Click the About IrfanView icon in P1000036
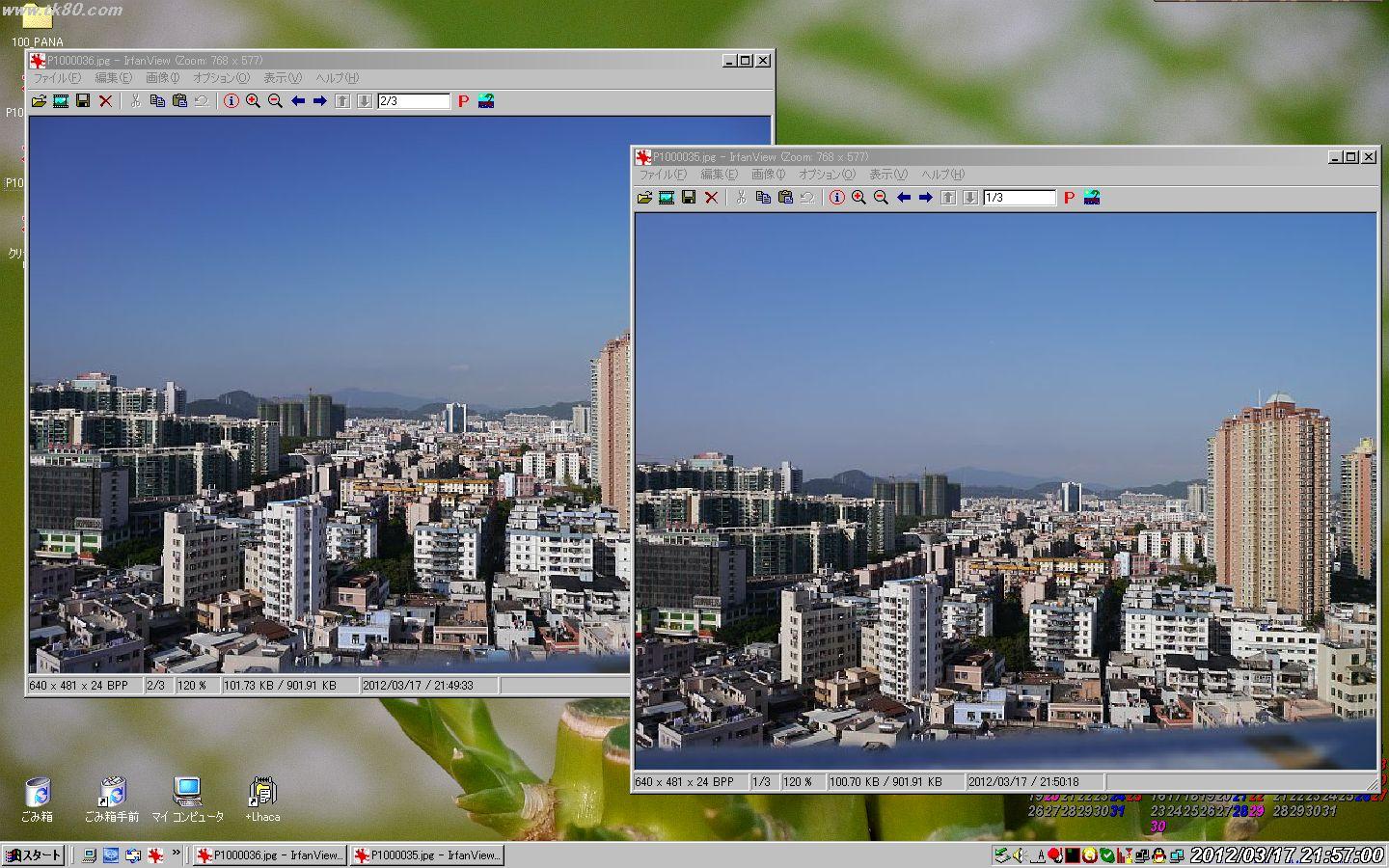1389x868 pixels. coord(486,101)
